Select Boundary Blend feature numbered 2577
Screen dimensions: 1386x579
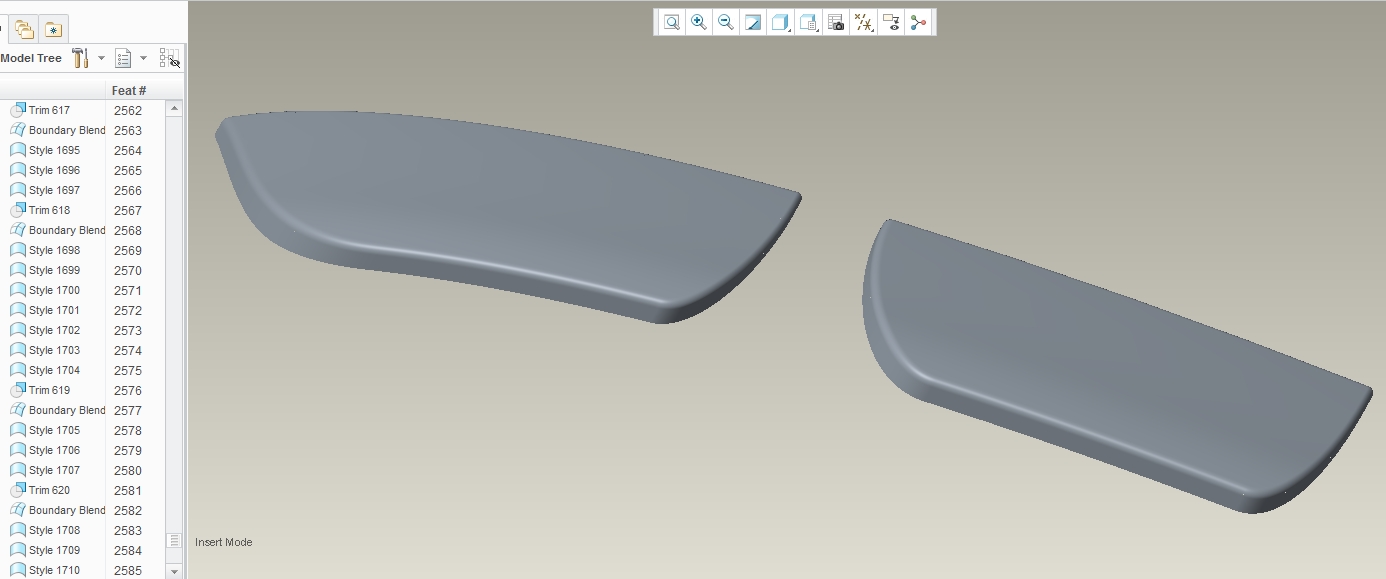point(67,410)
